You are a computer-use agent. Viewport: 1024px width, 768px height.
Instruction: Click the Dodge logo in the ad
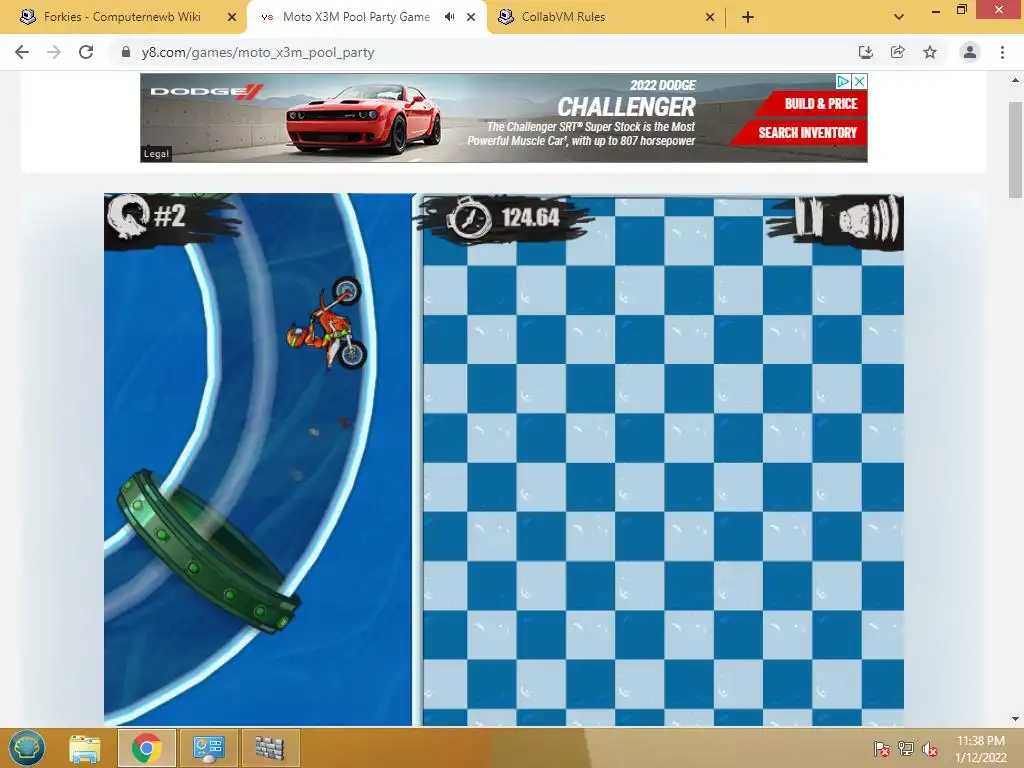coord(206,91)
